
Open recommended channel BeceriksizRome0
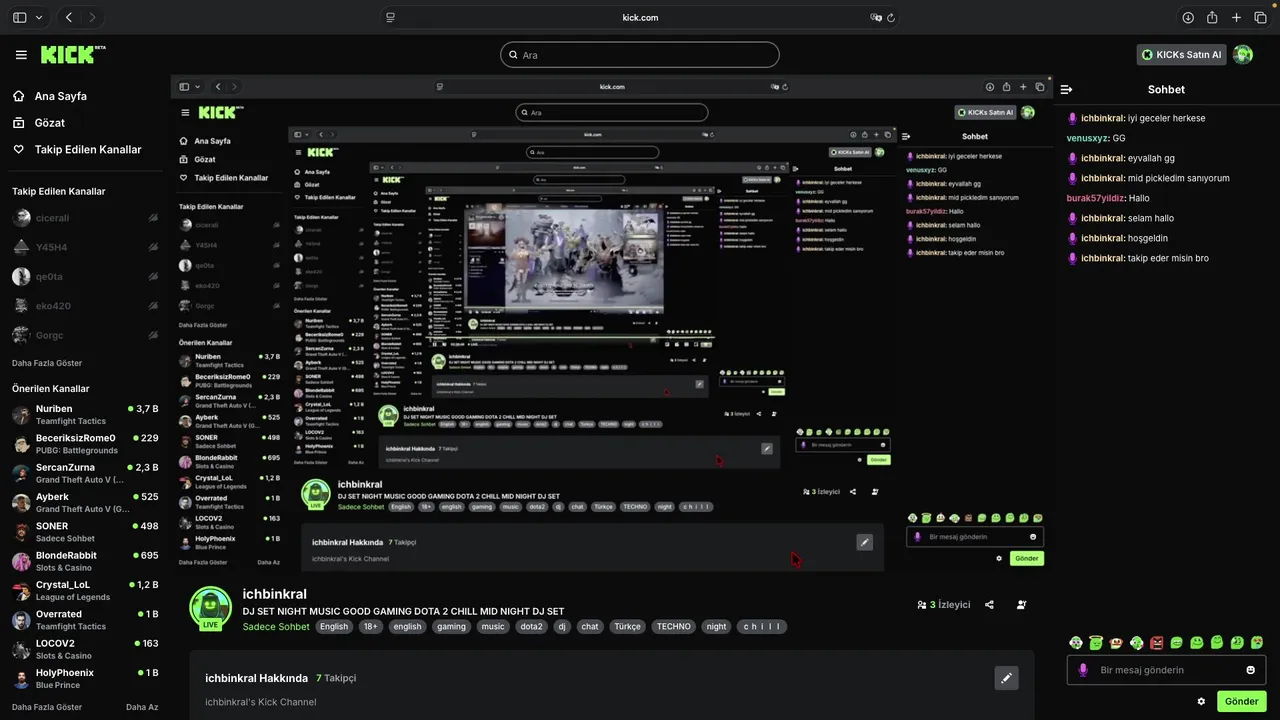click(x=84, y=444)
